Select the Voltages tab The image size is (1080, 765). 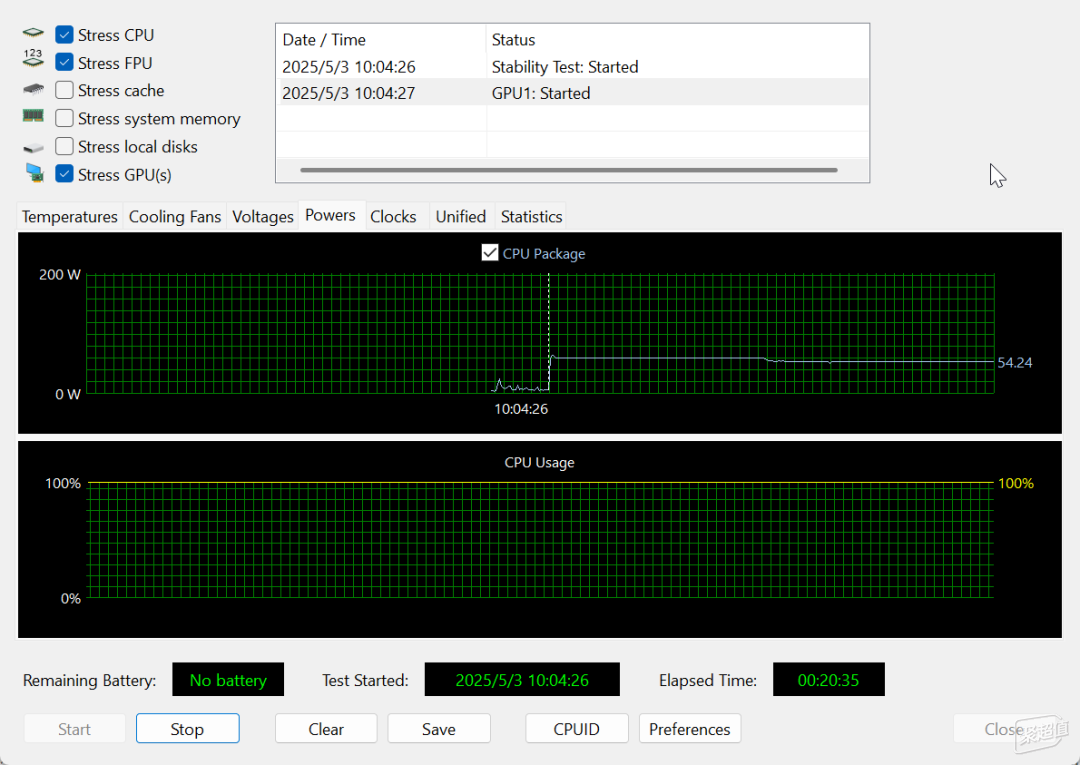pyautogui.click(x=262, y=216)
